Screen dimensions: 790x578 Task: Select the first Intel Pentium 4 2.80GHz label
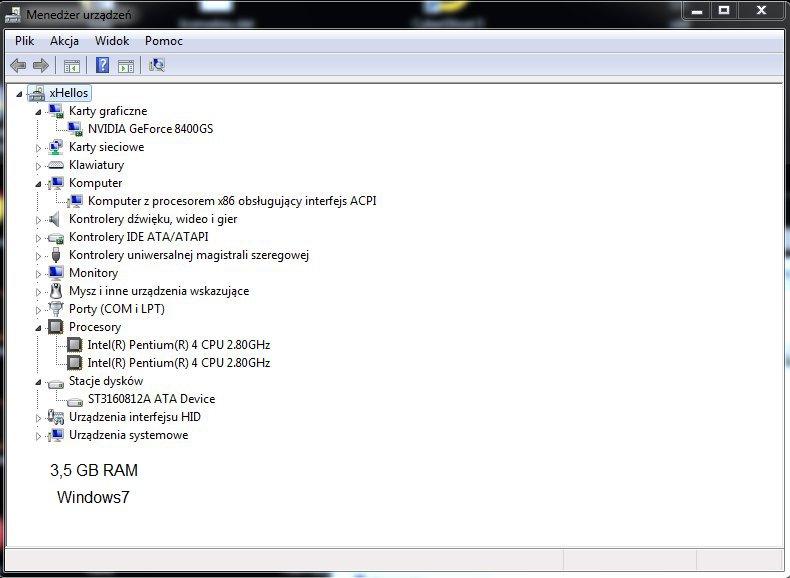tap(179, 345)
